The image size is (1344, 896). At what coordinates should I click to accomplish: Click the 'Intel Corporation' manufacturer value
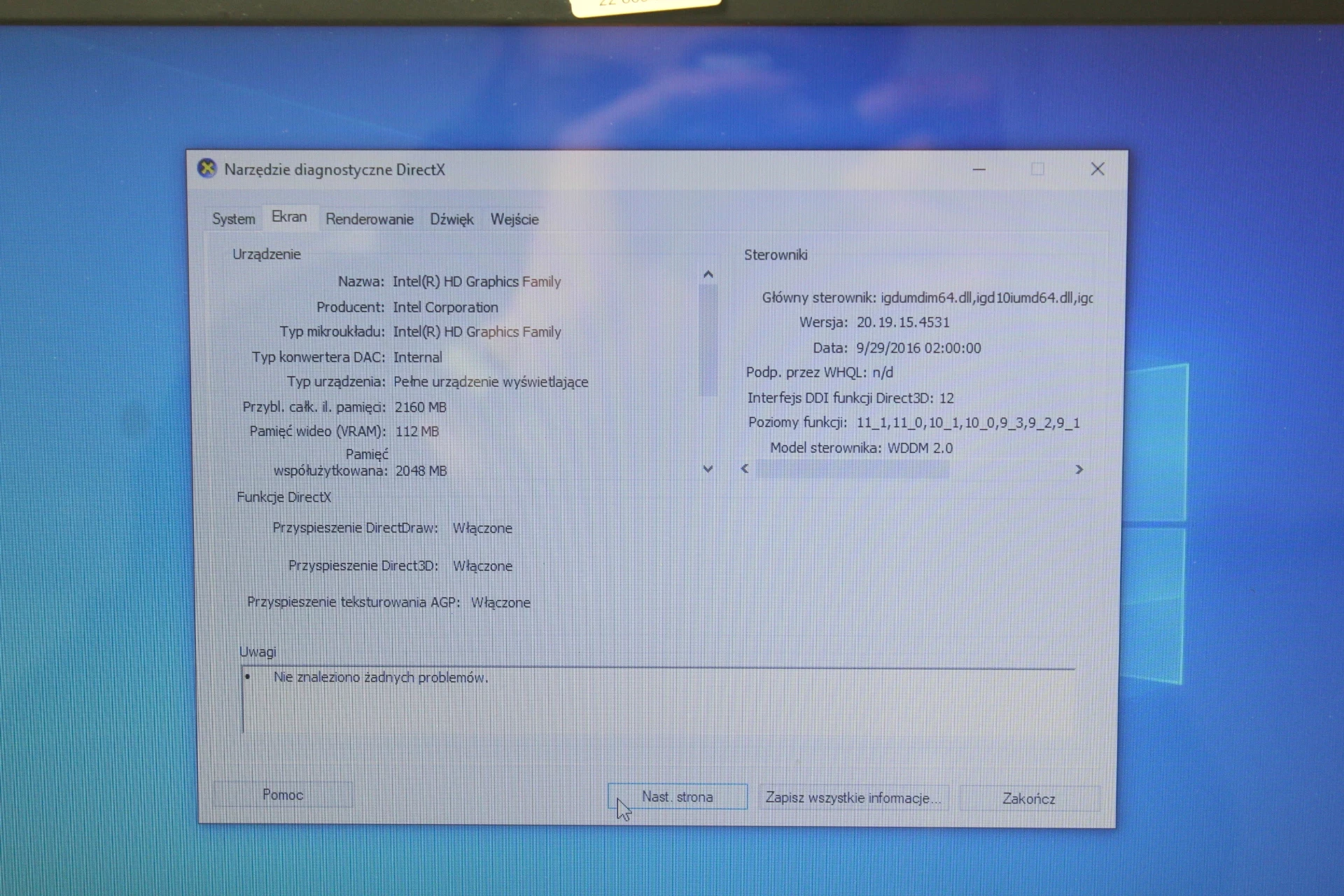tap(446, 307)
